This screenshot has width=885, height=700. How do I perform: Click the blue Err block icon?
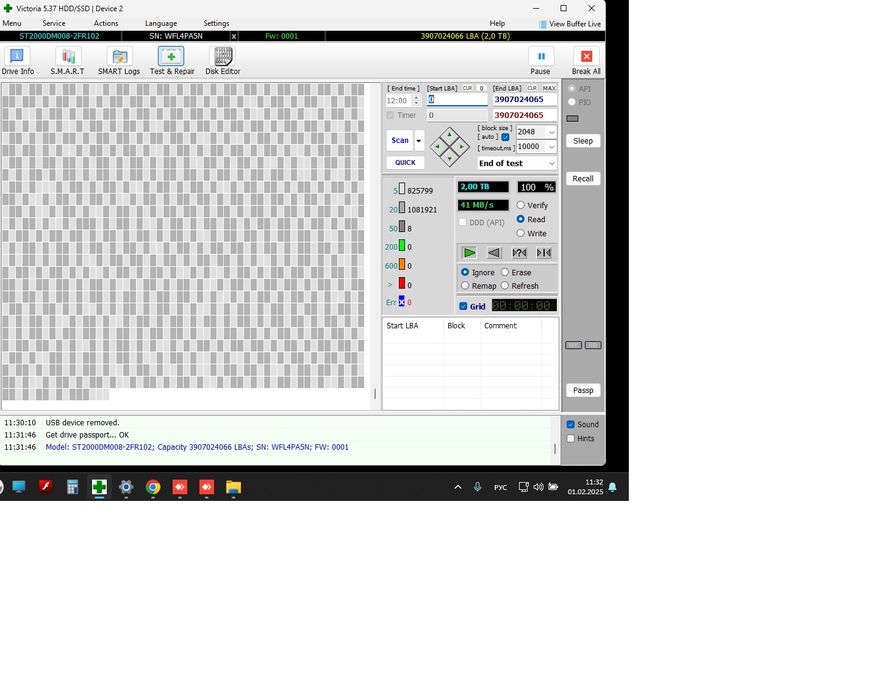tap(402, 301)
